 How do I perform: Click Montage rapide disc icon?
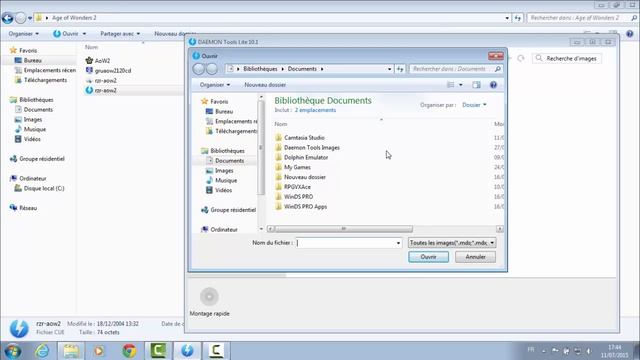pyautogui.click(x=209, y=297)
